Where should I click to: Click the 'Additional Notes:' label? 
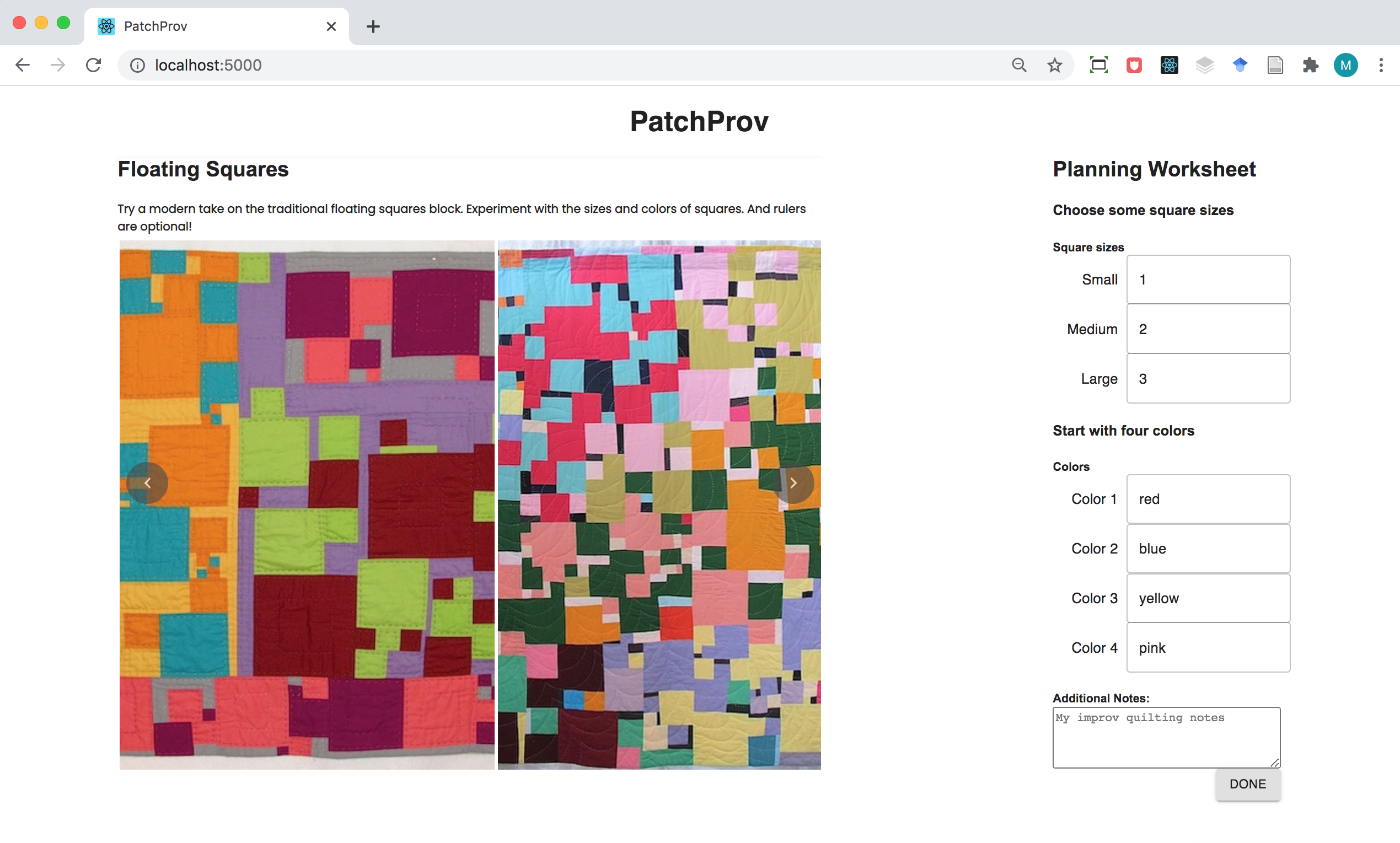point(1101,698)
